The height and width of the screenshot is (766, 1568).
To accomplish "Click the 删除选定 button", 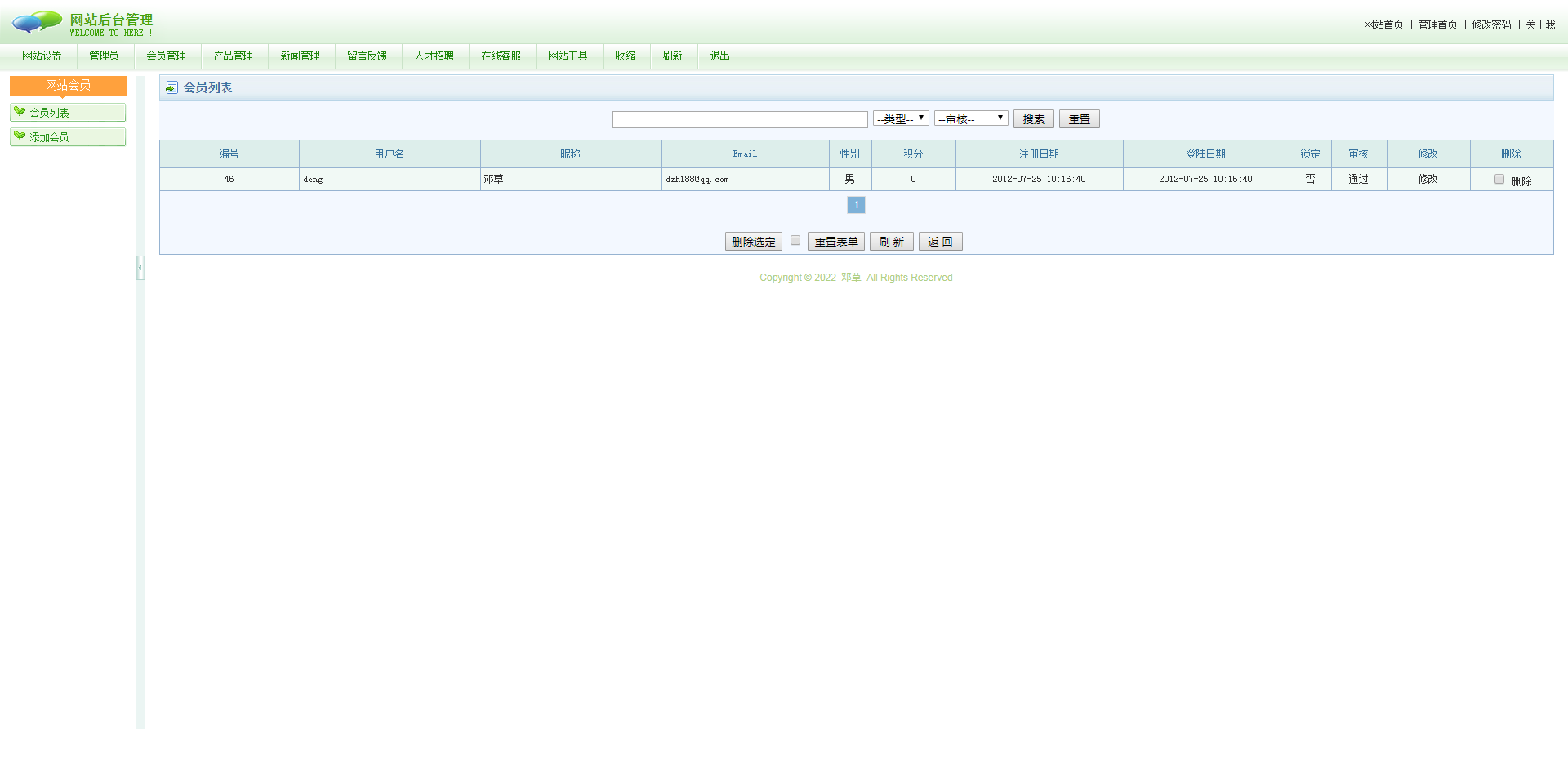I will tap(754, 241).
